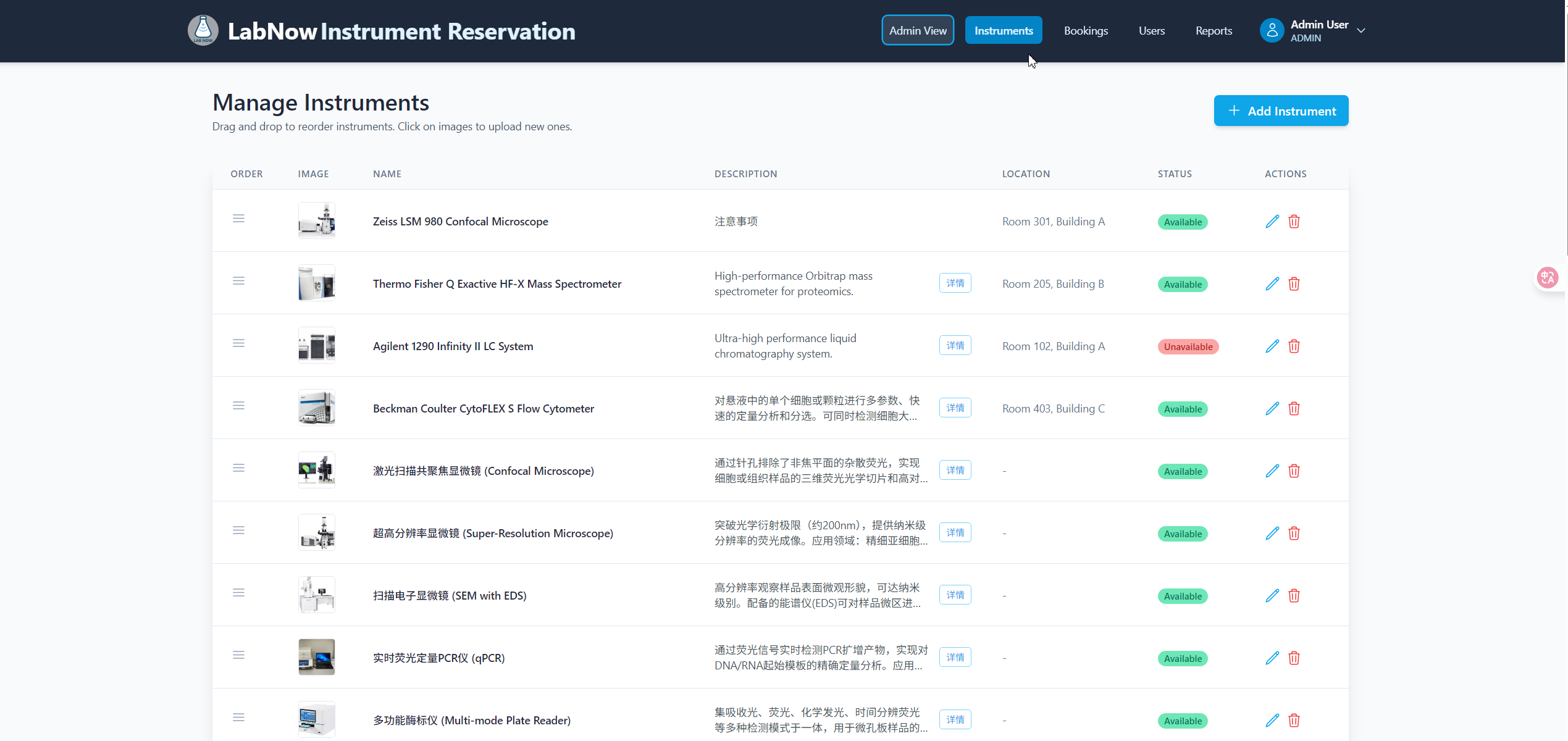Expand the Admin User dropdown chevron
The height and width of the screenshot is (741, 1568).
pos(1361,30)
